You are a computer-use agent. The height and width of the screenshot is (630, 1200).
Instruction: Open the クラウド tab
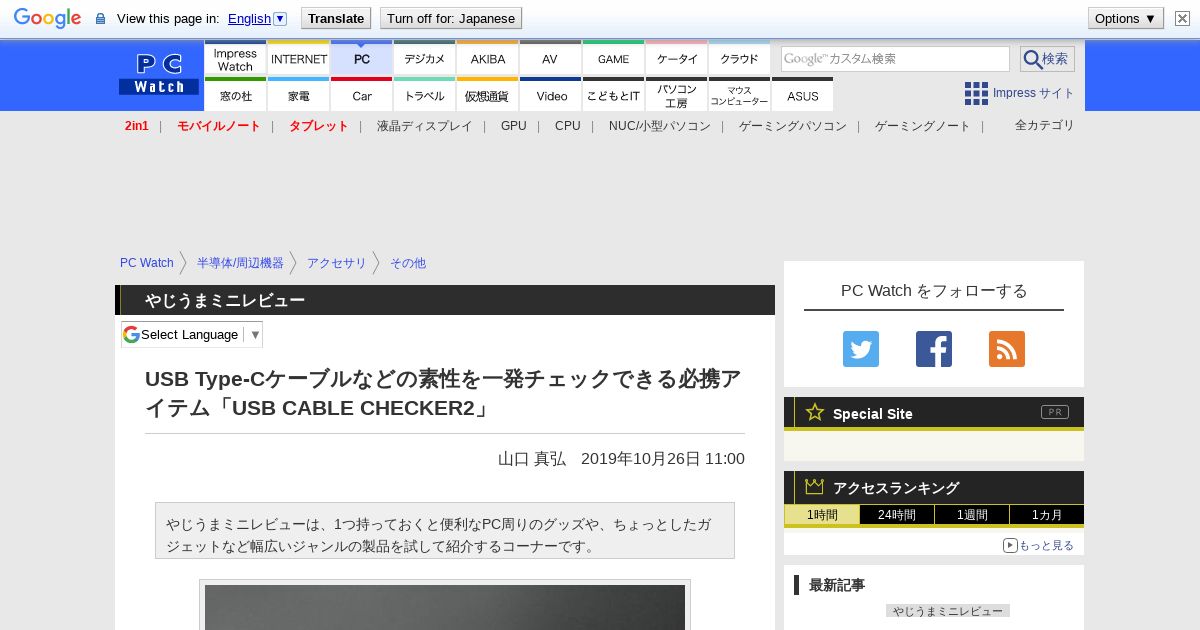[x=740, y=59]
